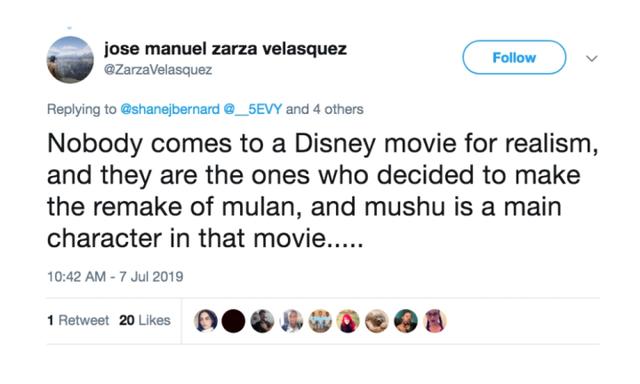The height and width of the screenshot is (384, 640).
Task: Click the fourth liker avatar in white shirt
Action: click(291, 321)
